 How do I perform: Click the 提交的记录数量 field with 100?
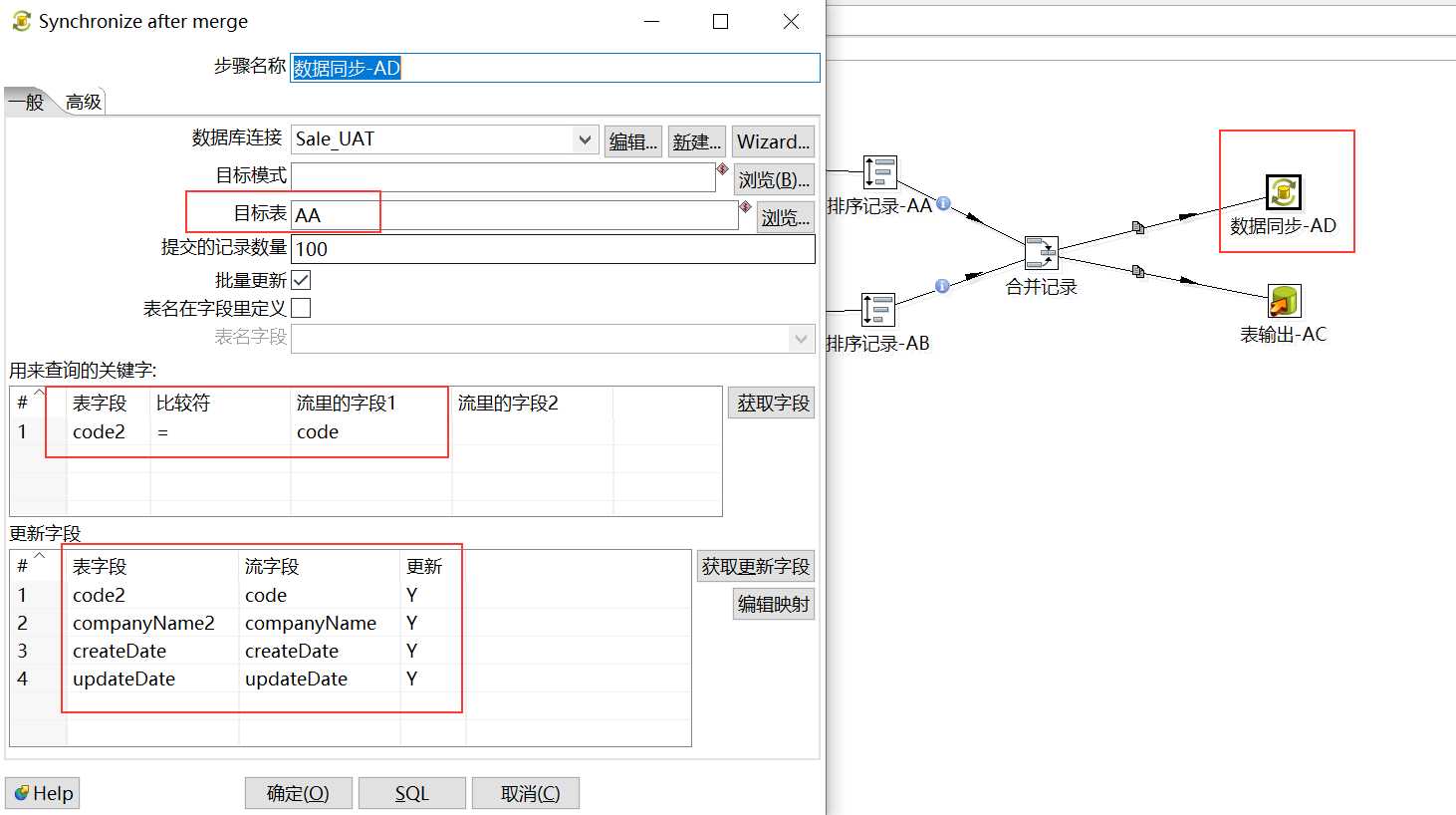tap(553, 249)
